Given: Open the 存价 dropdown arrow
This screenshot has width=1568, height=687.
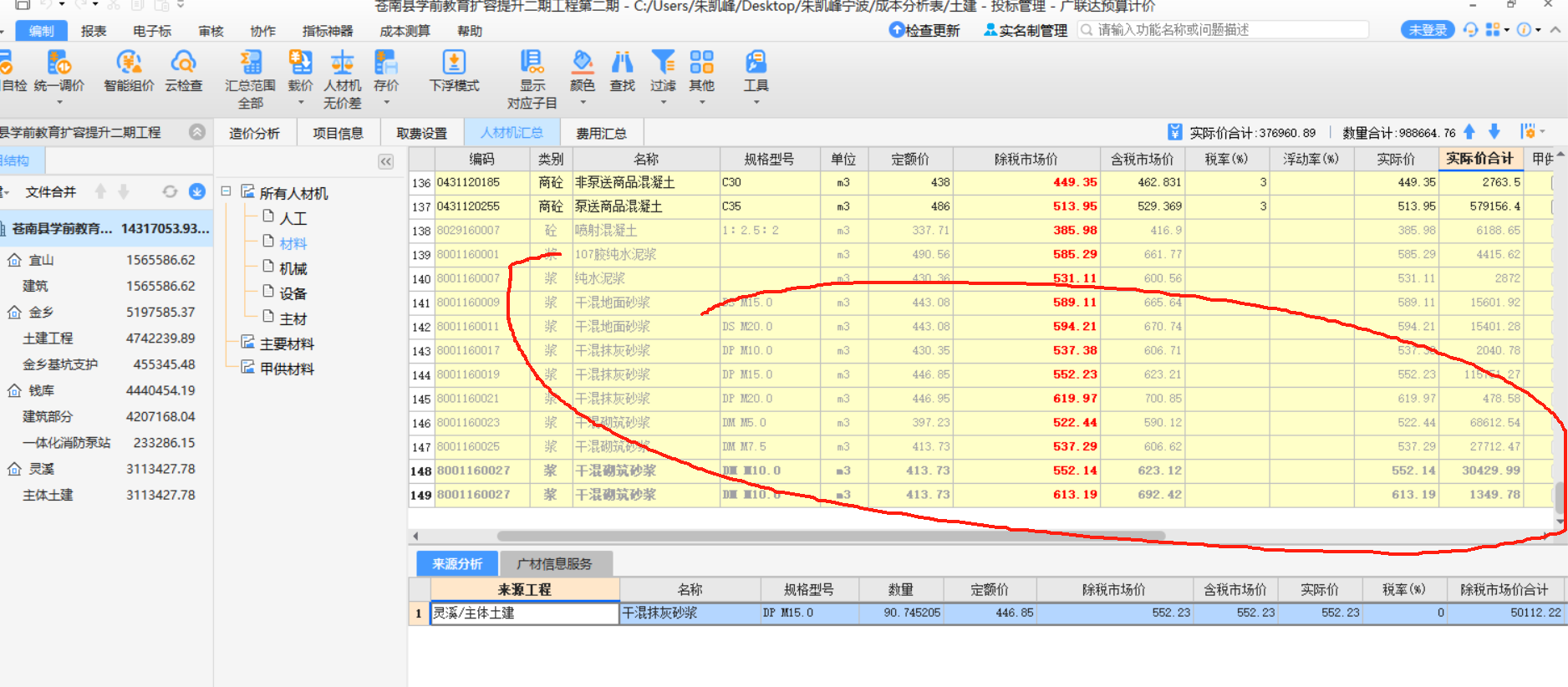Looking at the screenshot, I should click(386, 103).
